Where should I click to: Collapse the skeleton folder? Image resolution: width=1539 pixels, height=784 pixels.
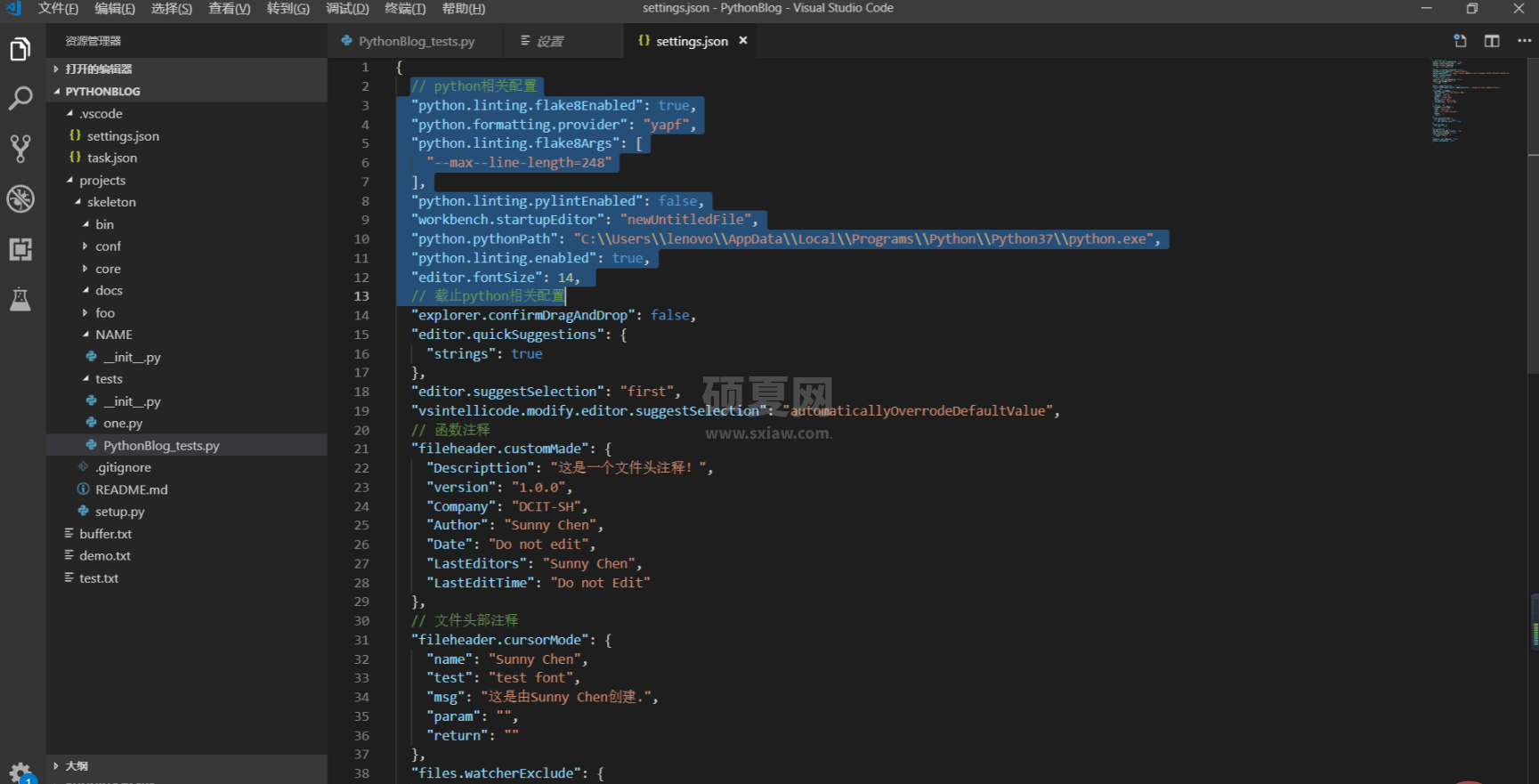coord(187,202)
